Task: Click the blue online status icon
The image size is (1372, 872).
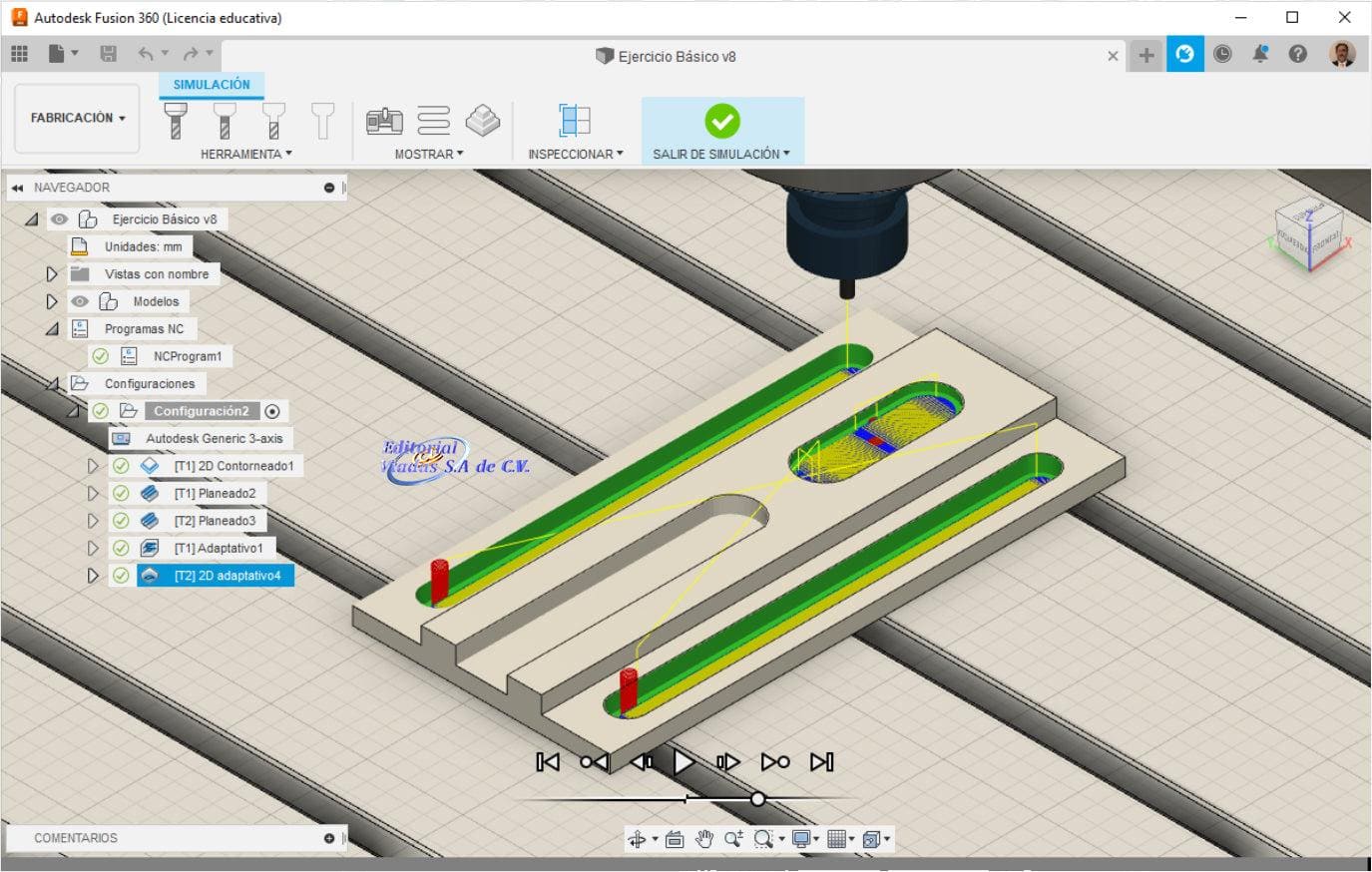Action: 1184,55
